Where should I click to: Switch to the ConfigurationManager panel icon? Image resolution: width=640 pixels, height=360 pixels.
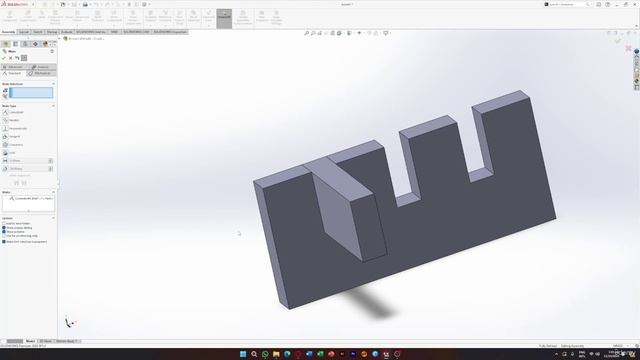(x=25, y=44)
